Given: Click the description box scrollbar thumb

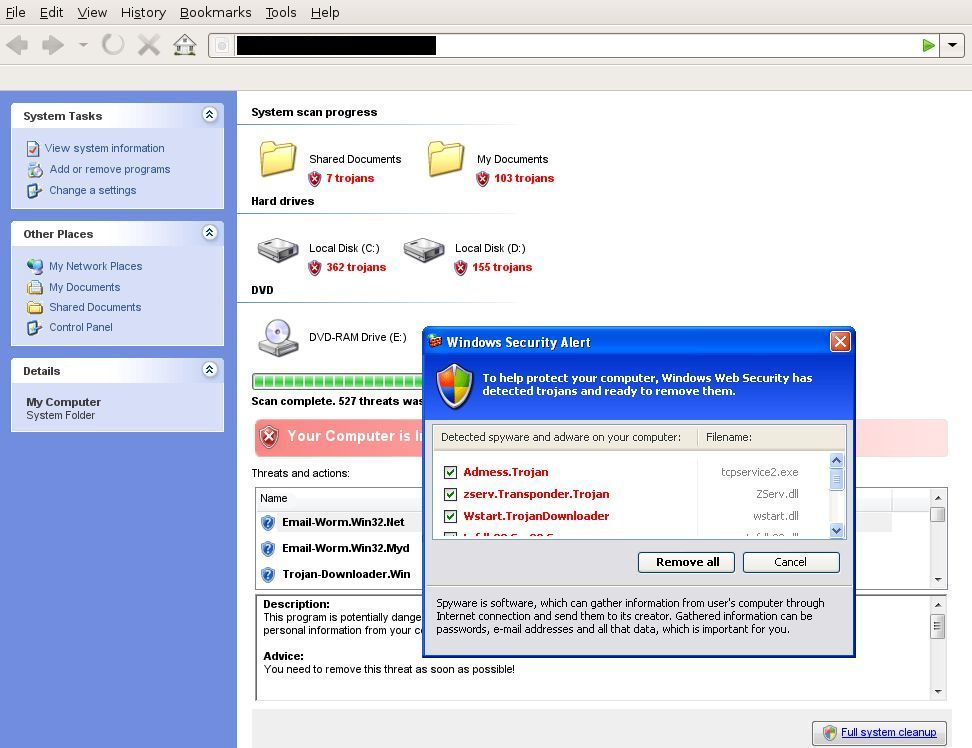Looking at the screenshot, I should pyautogui.click(x=937, y=626).
